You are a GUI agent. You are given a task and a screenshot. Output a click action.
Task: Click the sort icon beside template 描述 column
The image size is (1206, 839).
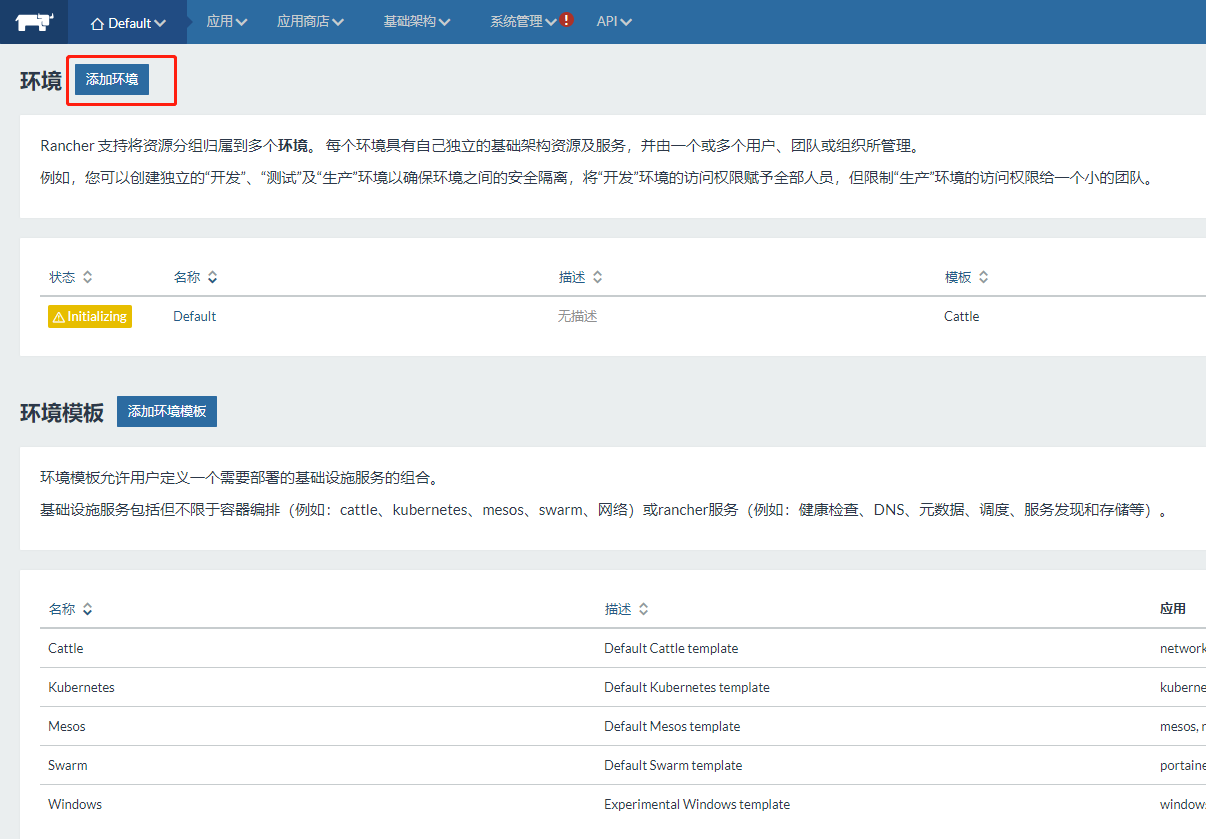643,609
